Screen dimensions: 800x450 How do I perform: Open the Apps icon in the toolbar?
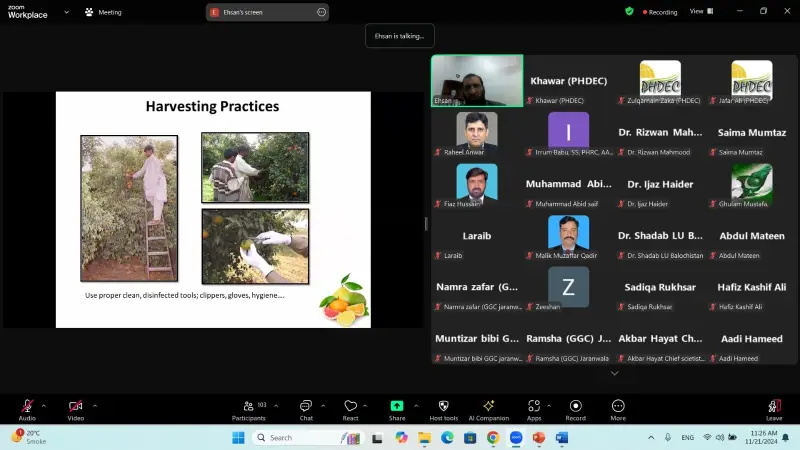coord(534,407)
